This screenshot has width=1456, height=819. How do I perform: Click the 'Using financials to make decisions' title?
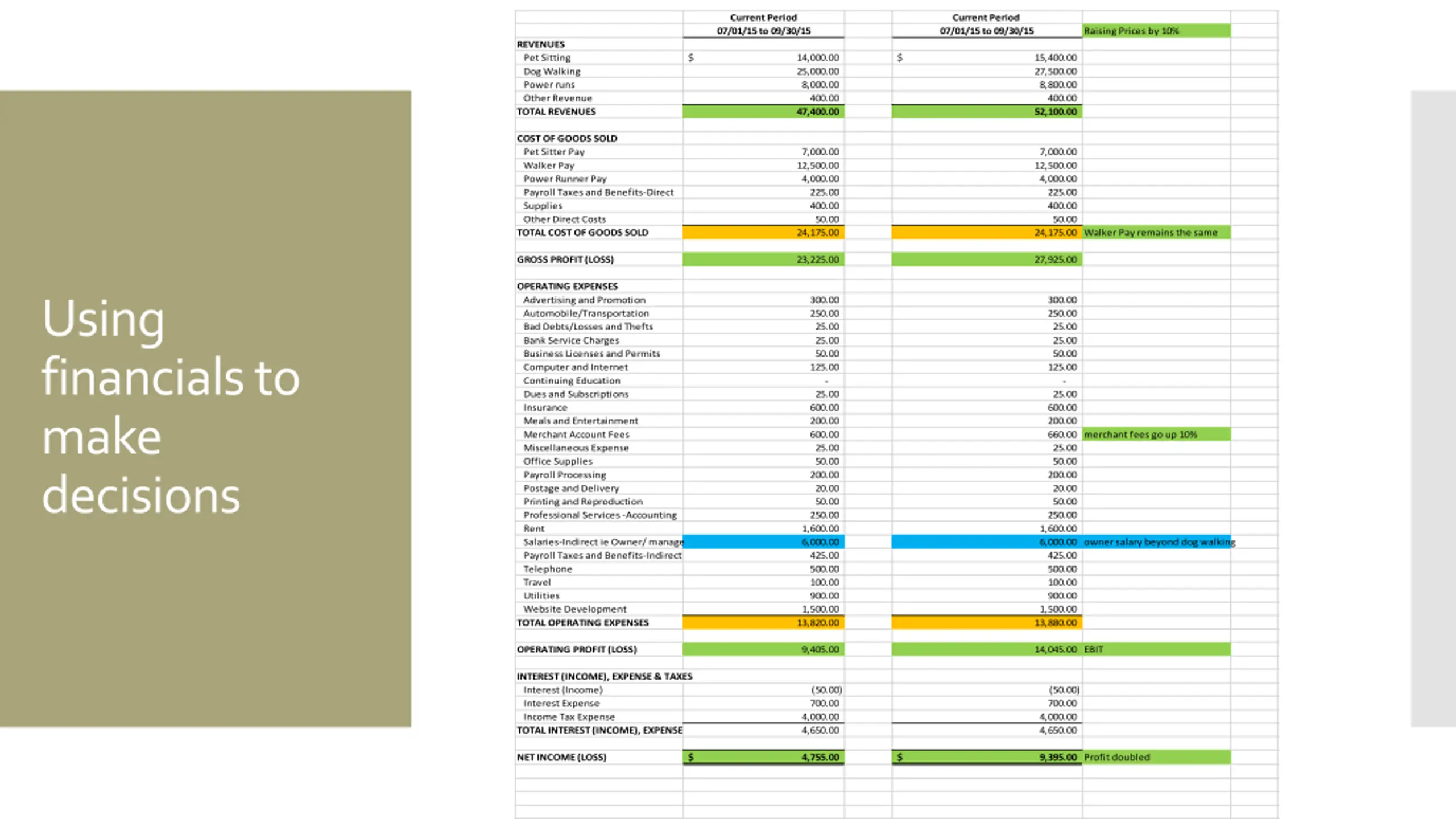[170, 407]
